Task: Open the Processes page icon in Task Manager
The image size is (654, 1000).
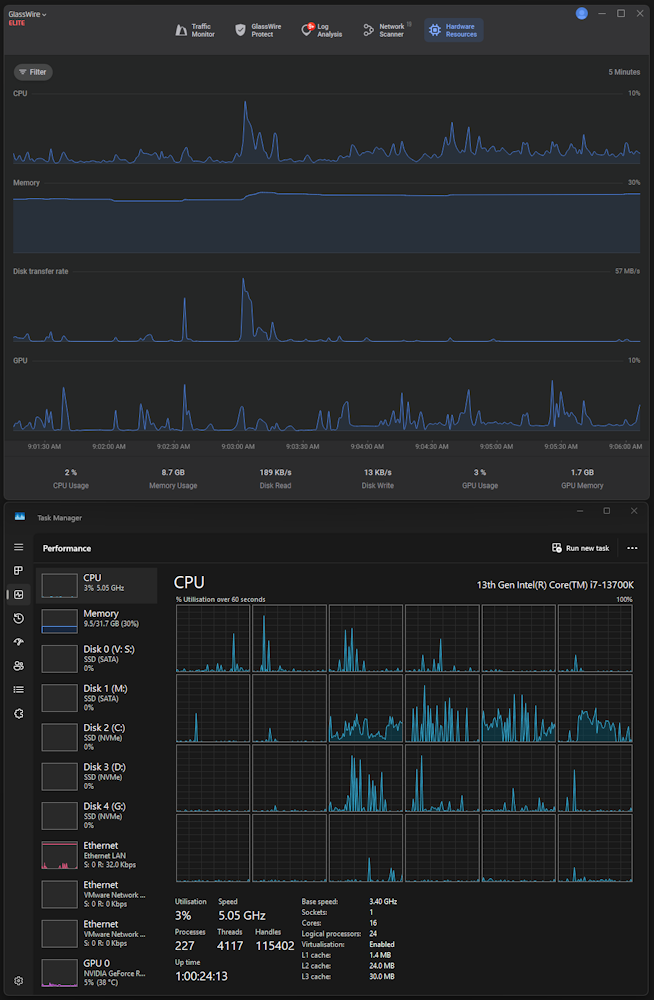Action: coord(19,571)
